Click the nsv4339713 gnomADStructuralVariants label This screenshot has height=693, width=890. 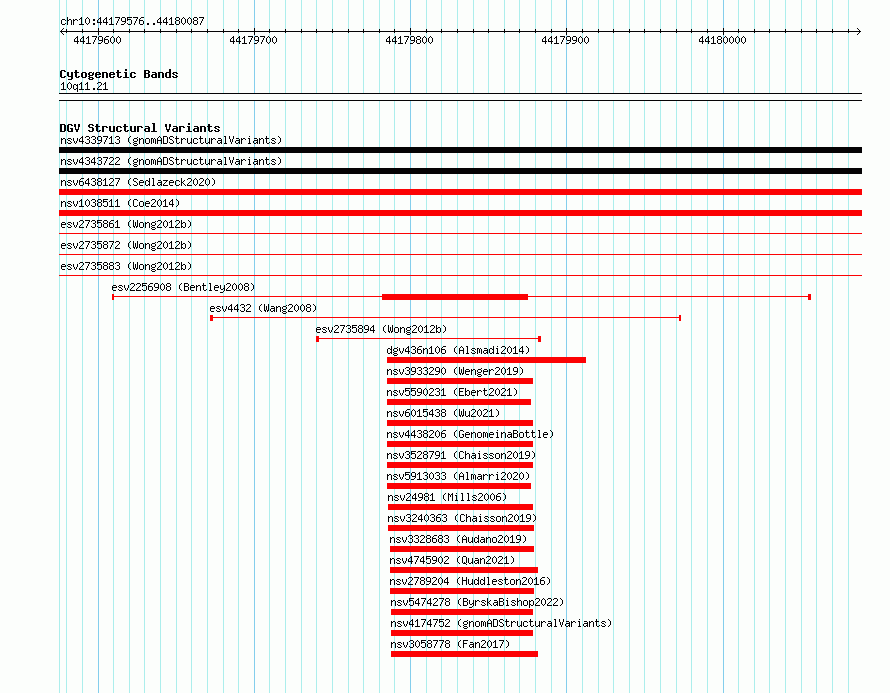click(x=171, y=140)
